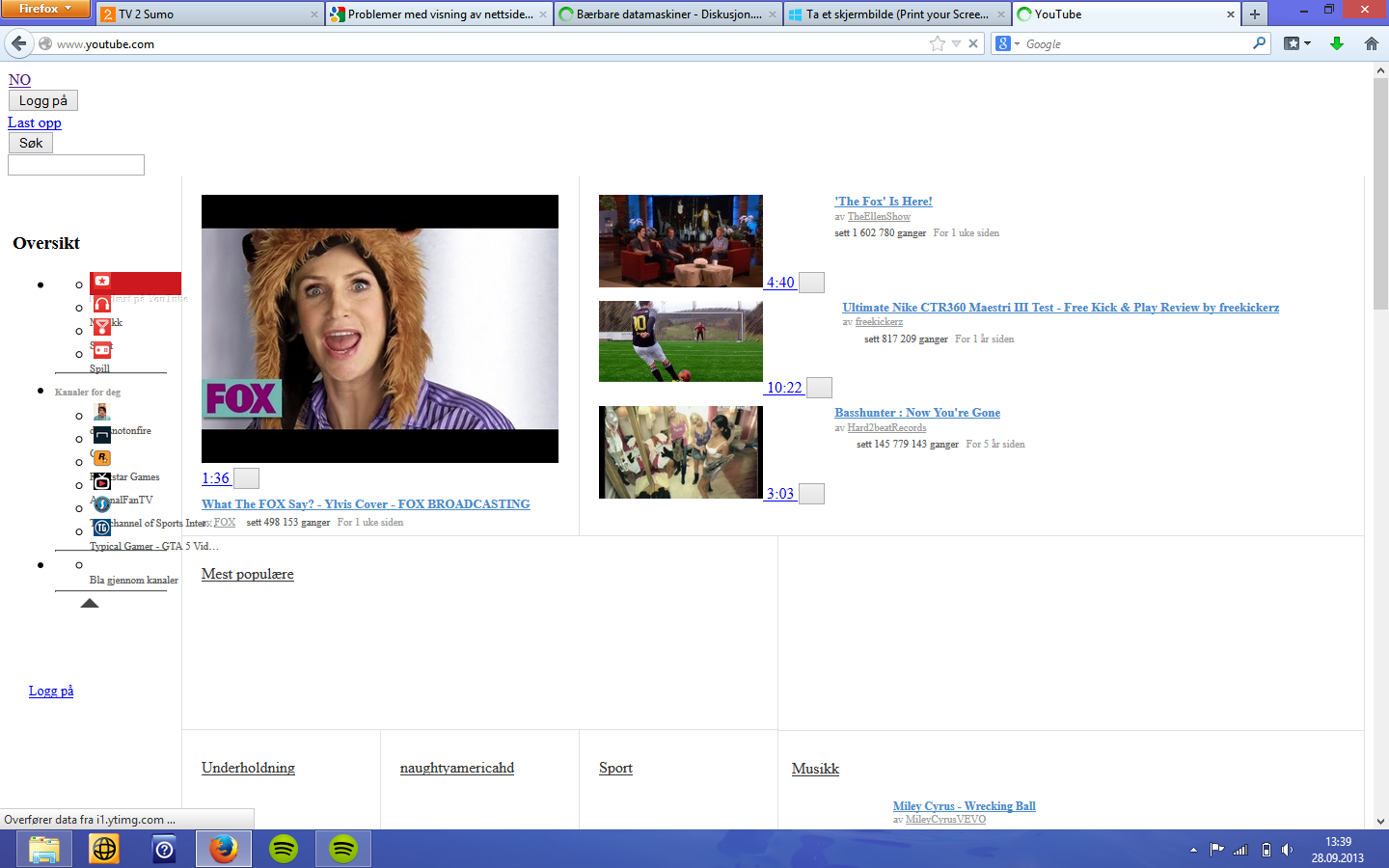Open Miley Cyrus - Wrecking Ball link

coord(965,806)
